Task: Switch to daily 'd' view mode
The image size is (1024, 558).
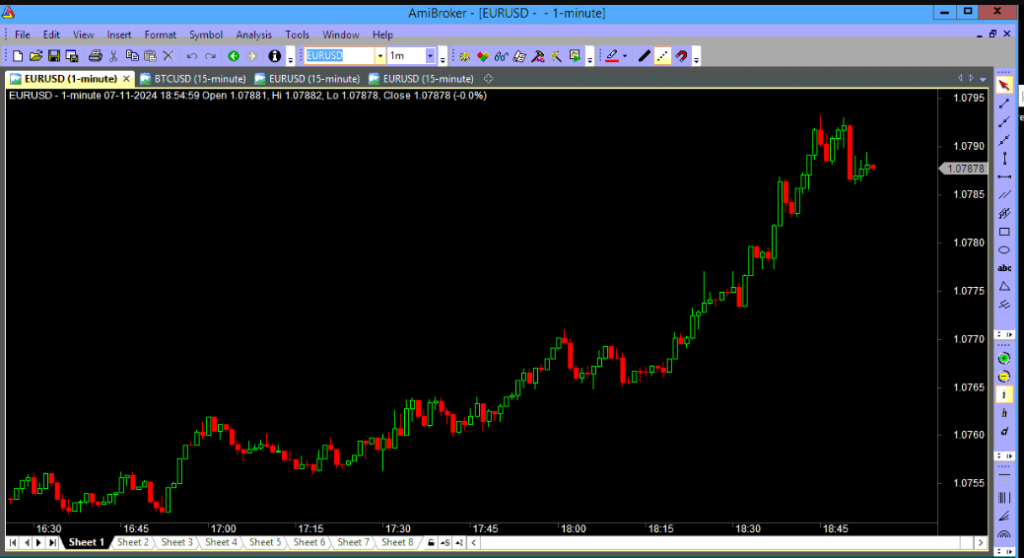Action: click(1004, 431)
